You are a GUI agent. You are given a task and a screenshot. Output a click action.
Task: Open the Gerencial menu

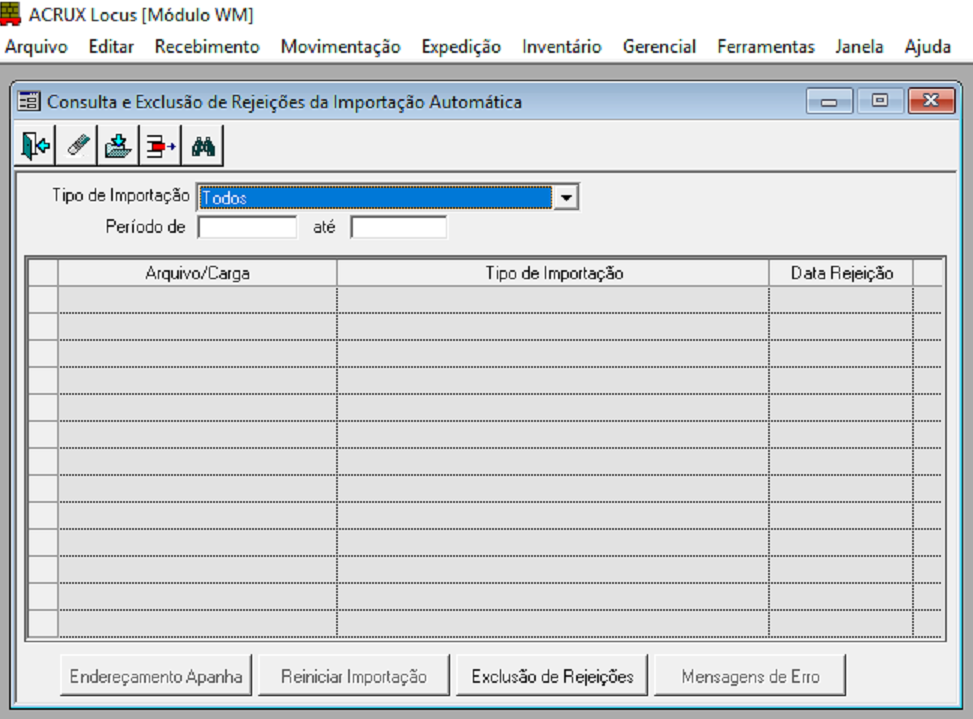coord(659,47)
